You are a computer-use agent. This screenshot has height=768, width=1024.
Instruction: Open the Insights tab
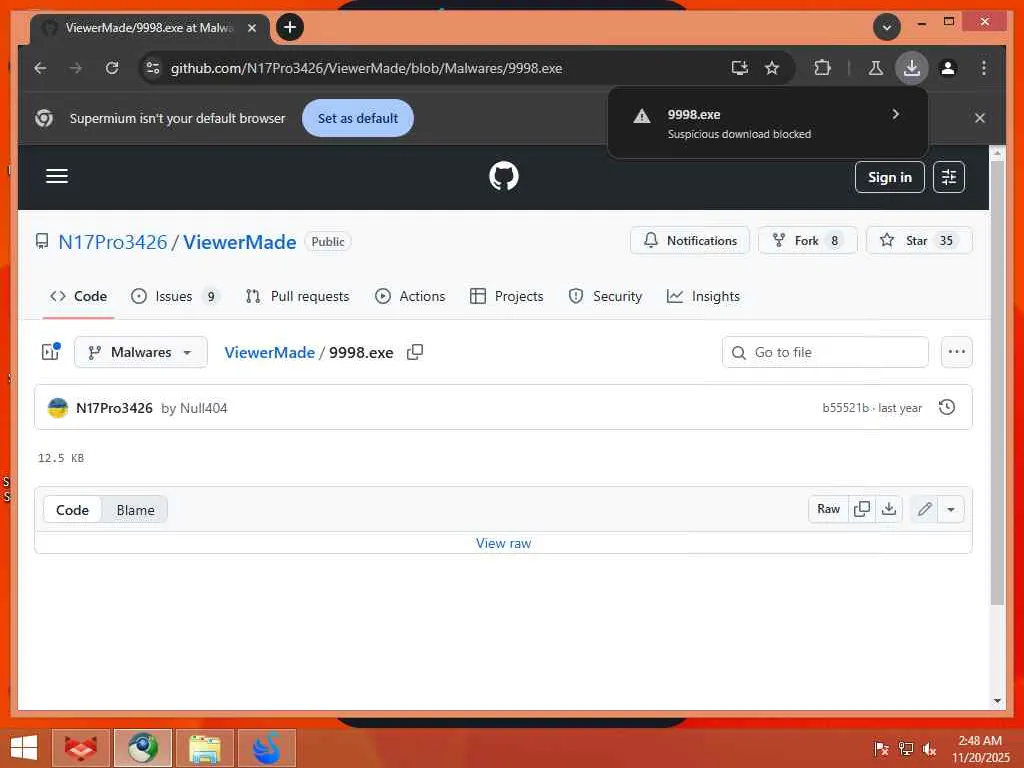tap(703, 296)
